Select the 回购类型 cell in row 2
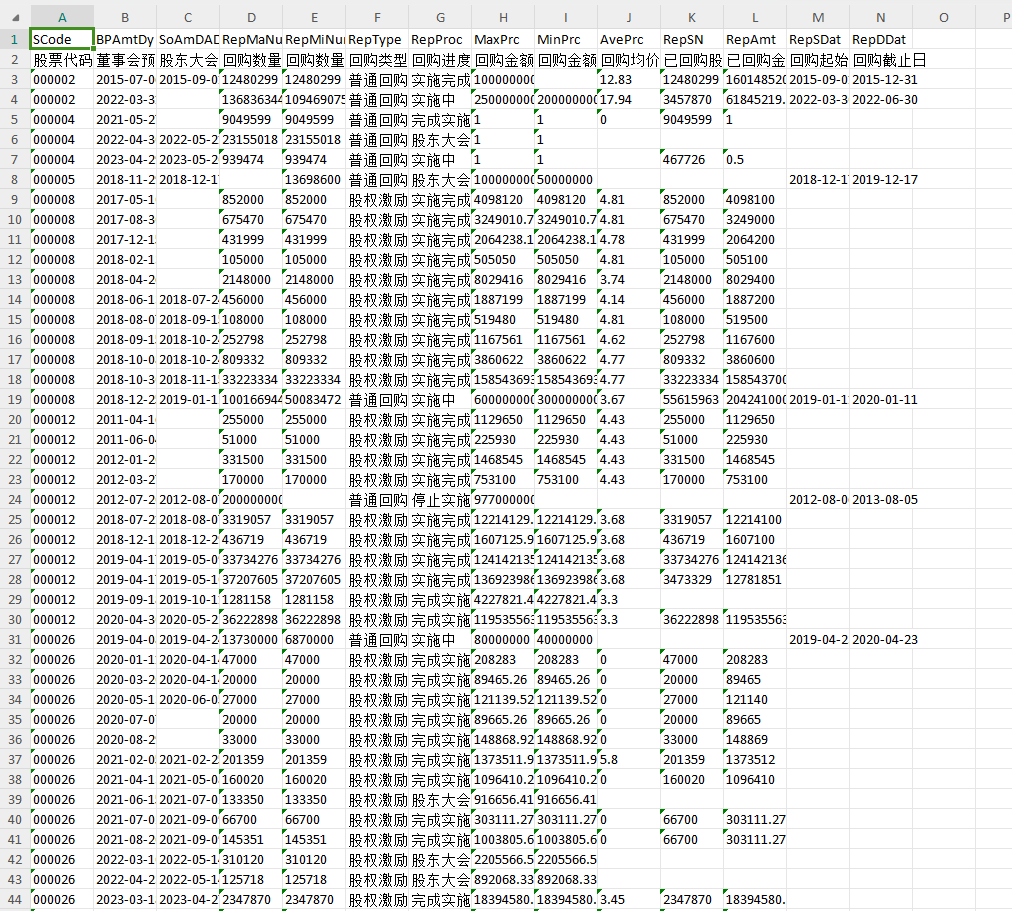1012x911 pixels. click(376, 59)
